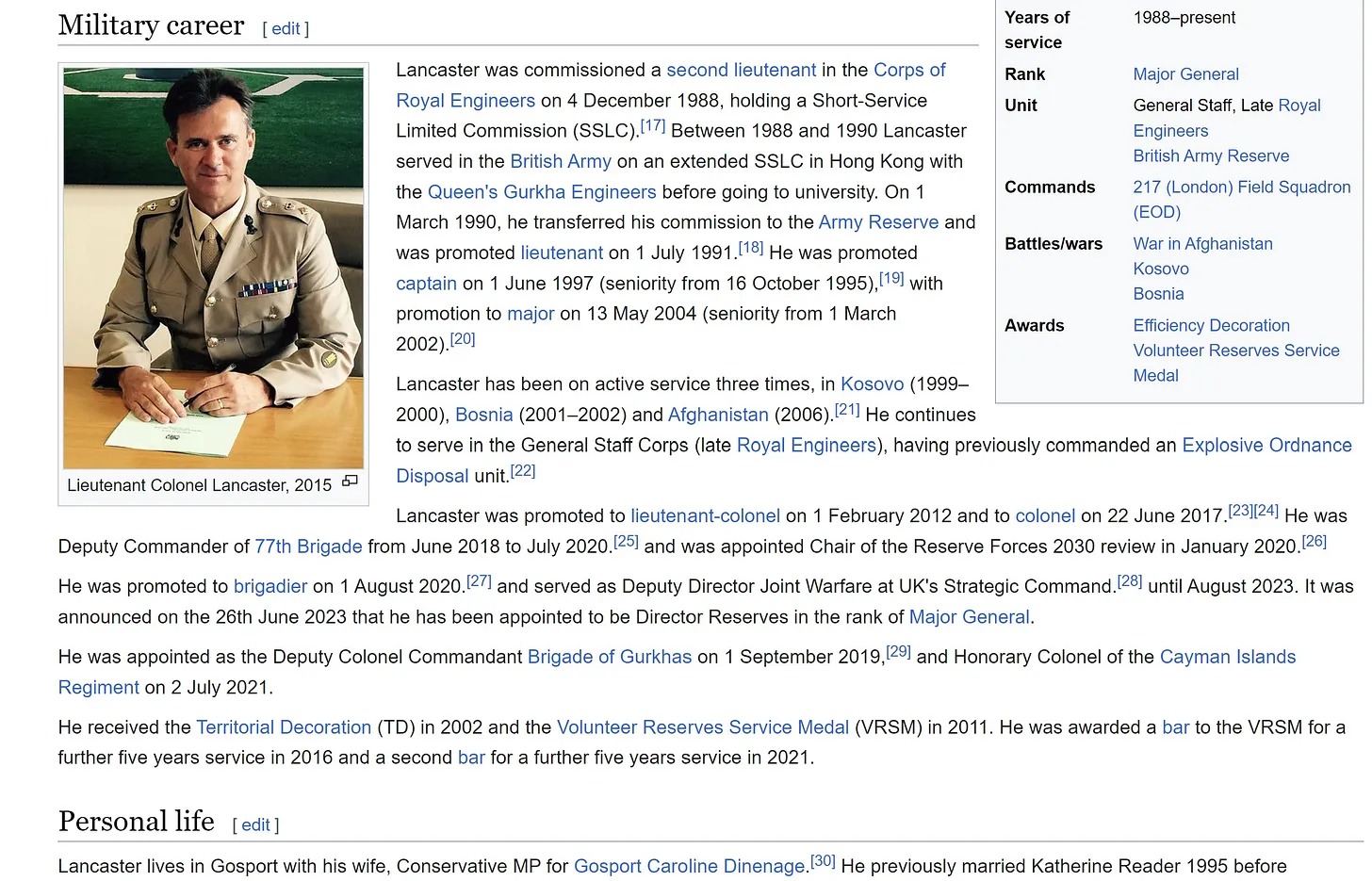Open citation reference 27

[479, 581]
